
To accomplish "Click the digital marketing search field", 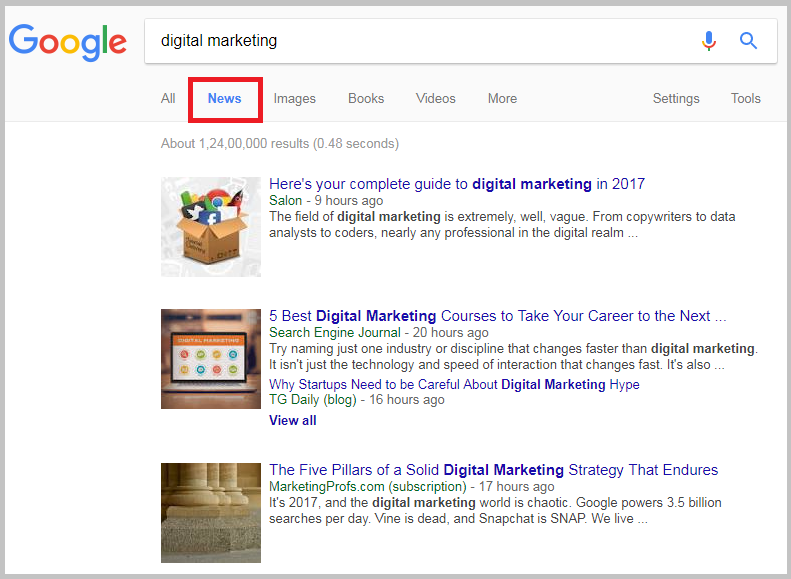I will [x=420, y=41].
